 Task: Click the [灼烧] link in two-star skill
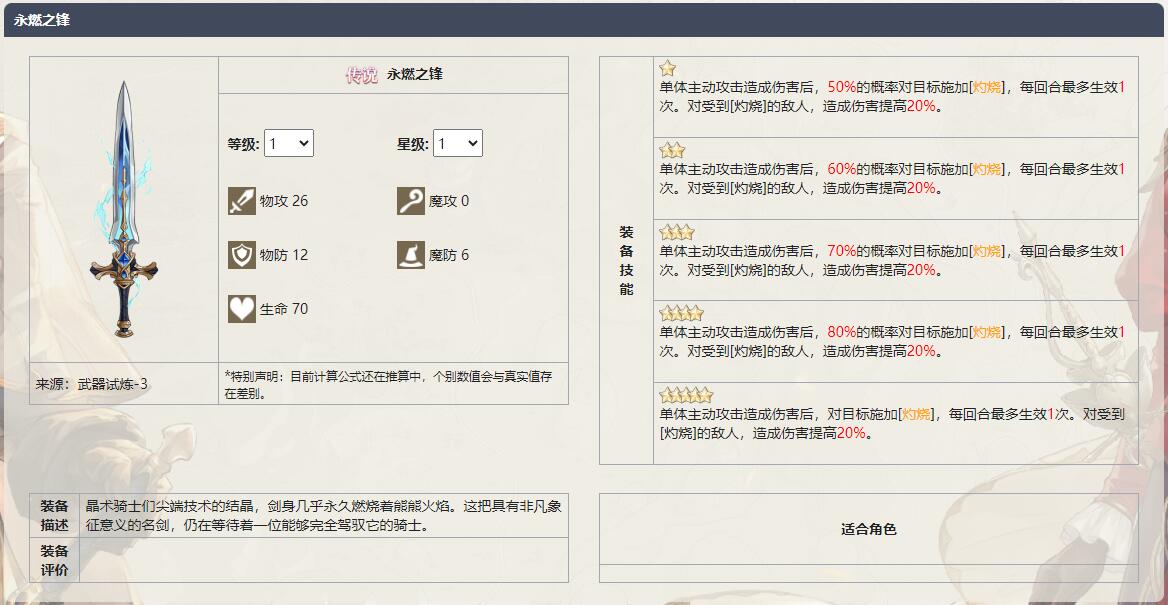pyautogui.click(x=987, y=169)
